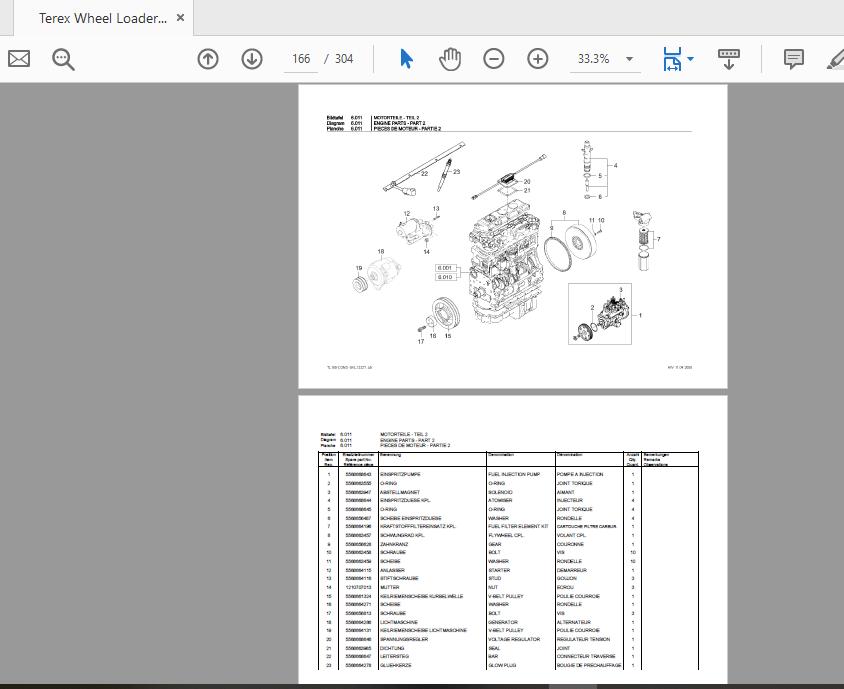Screen dimensions: 844x689
Task: Click the page number field showing 166
Action: coord(301,58)
